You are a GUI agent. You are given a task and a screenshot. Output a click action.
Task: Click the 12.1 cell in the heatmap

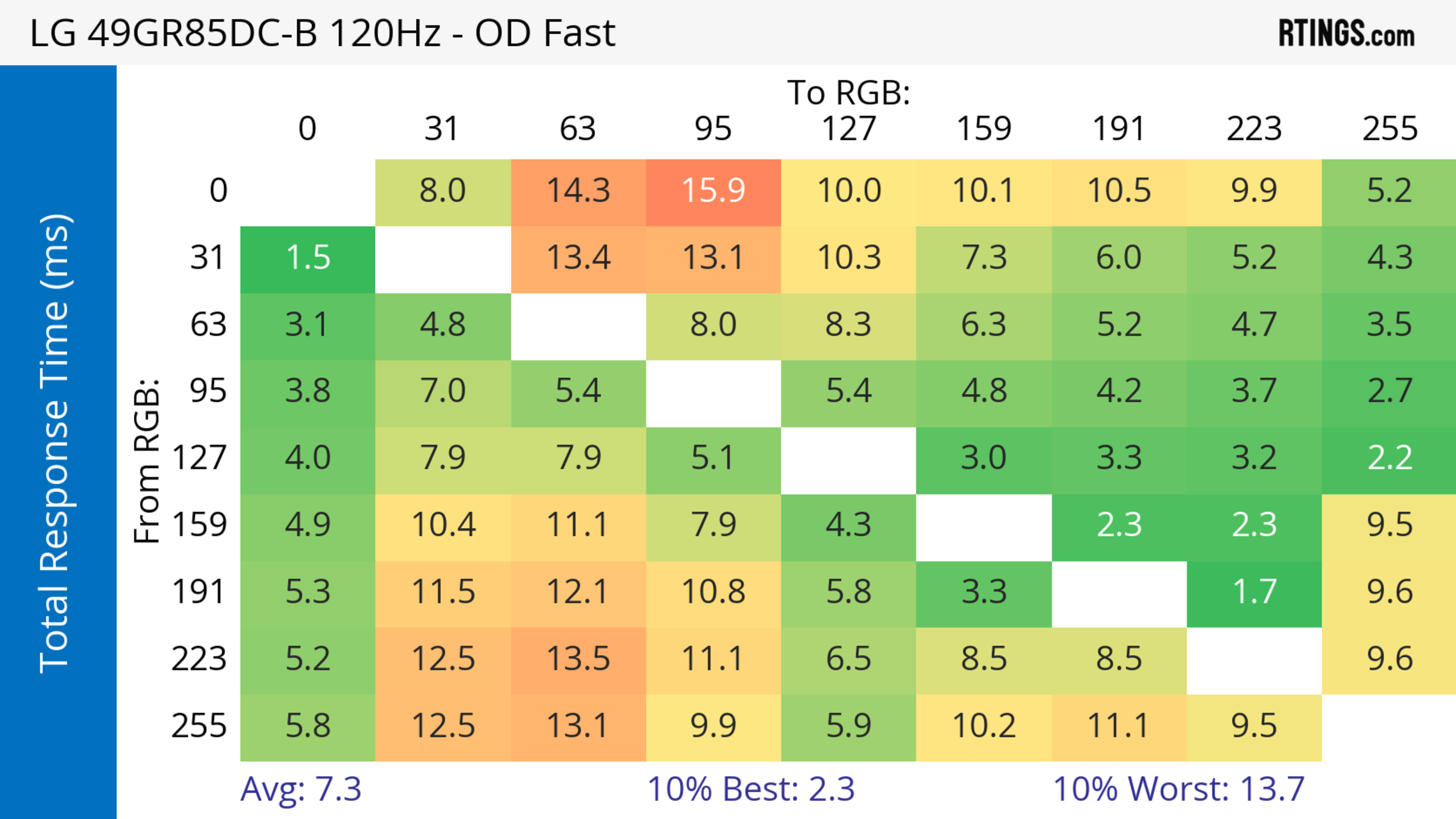point(578,592)
